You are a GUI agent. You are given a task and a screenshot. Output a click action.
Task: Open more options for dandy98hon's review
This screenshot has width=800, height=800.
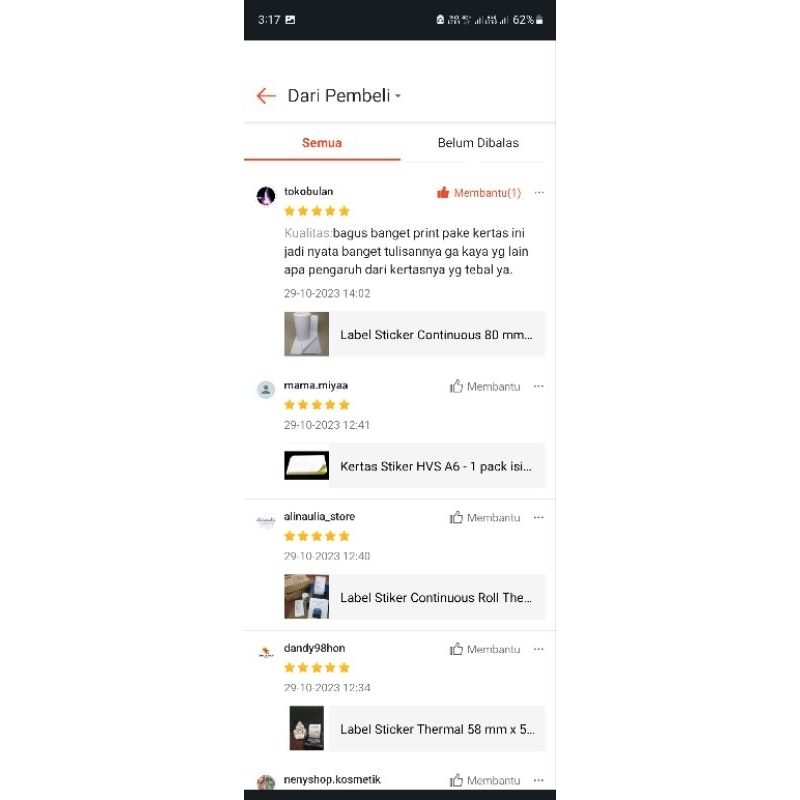[x=539, y=649]
